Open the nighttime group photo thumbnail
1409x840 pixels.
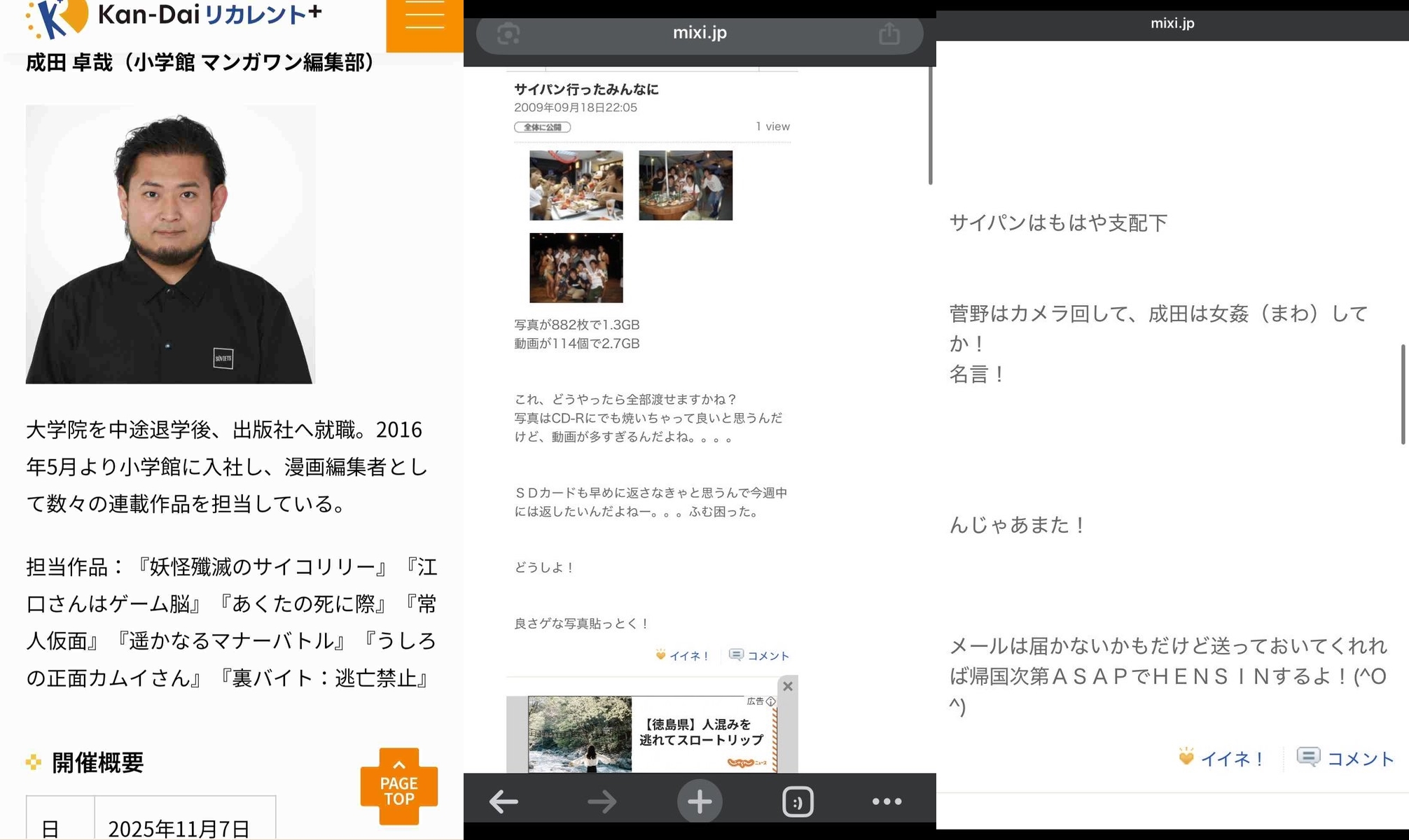click(576, 268)
